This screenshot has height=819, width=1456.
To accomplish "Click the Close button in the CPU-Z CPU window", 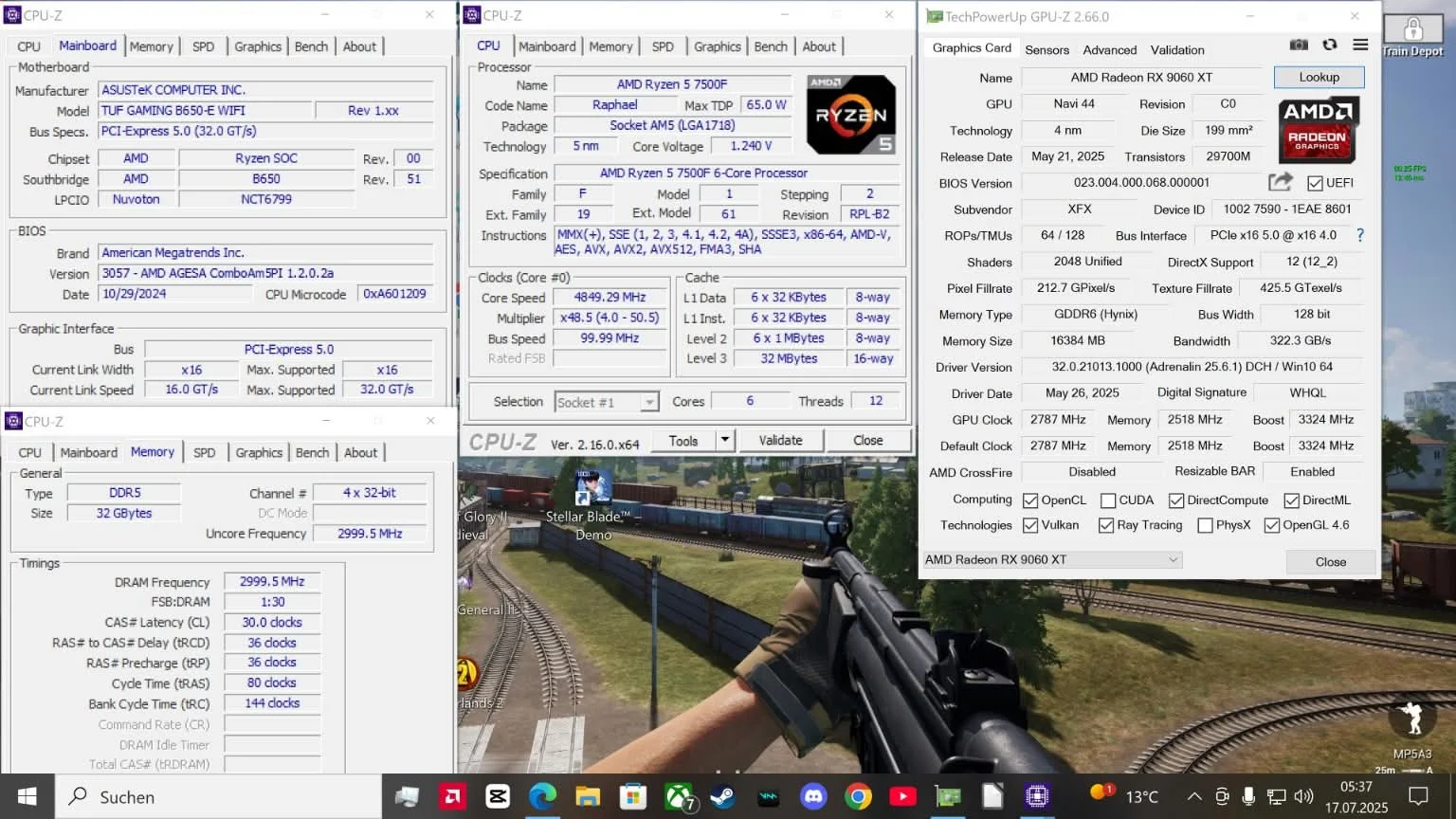I will 867,440.
